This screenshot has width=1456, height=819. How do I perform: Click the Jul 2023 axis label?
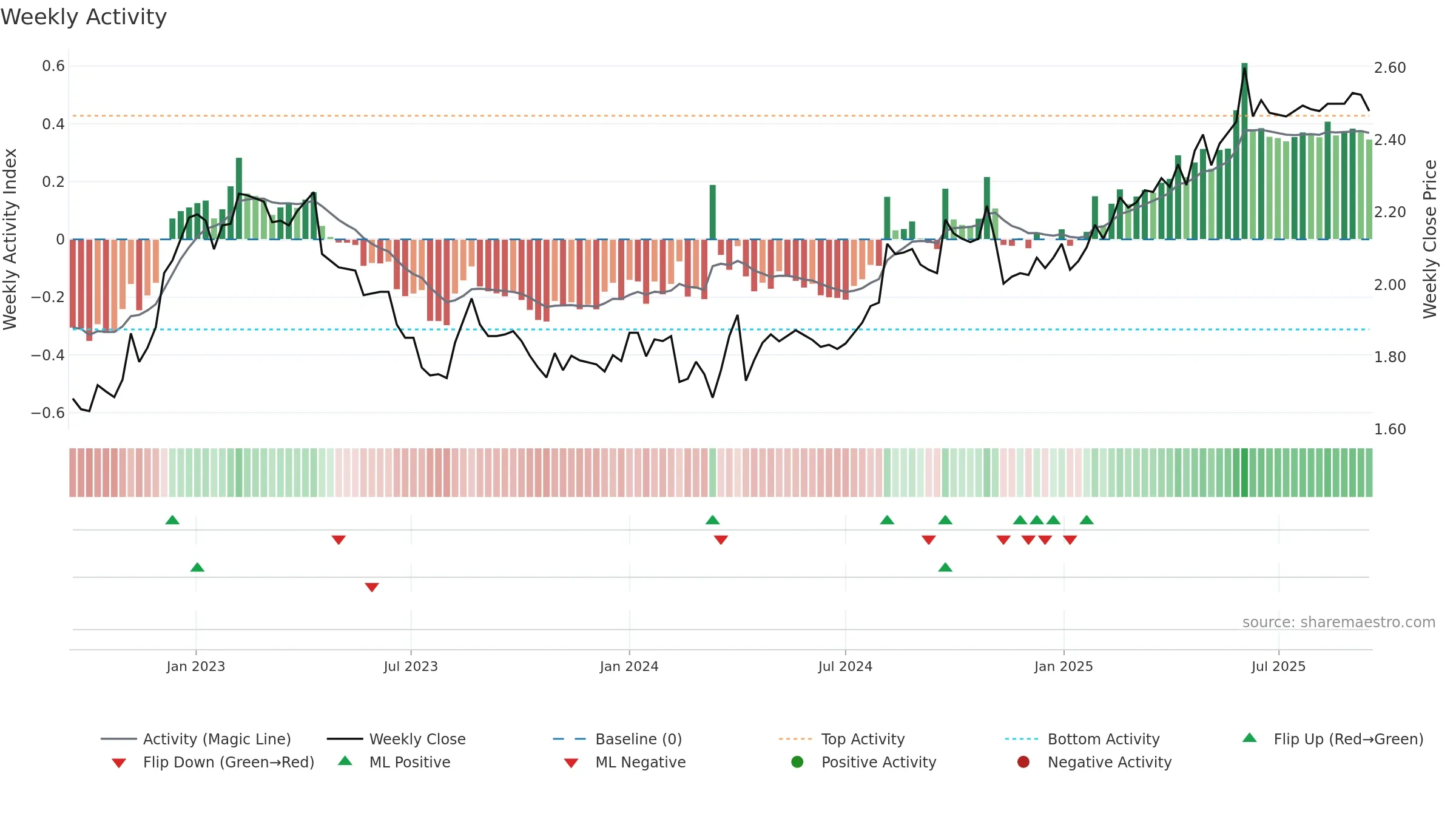(x=411, y=666)
